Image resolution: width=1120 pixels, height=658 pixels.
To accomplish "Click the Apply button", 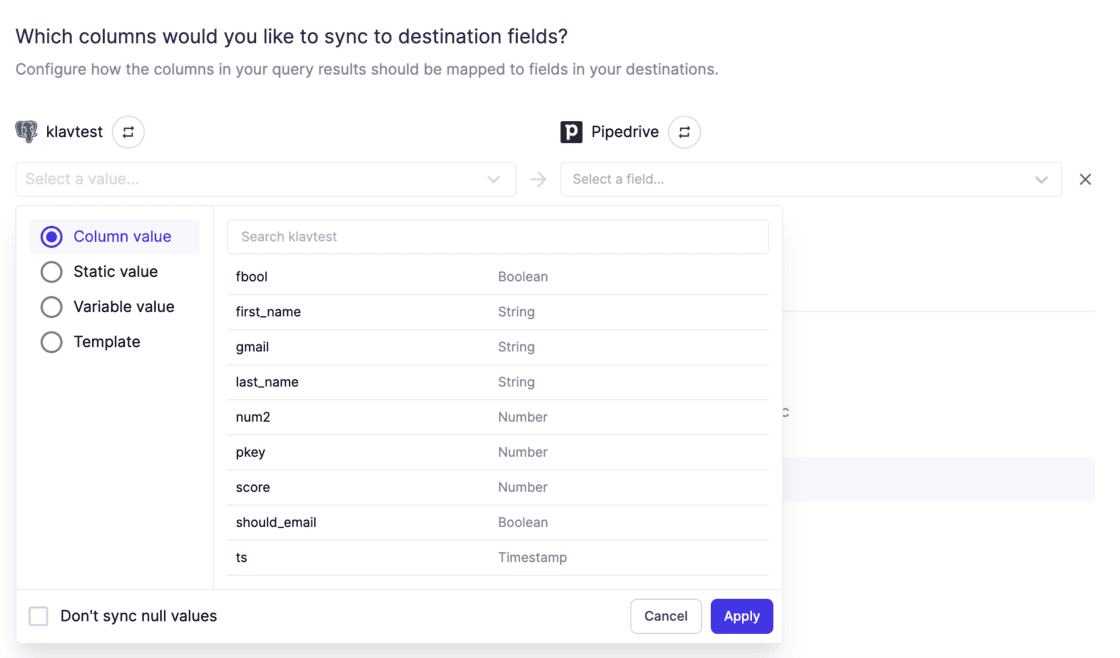I will (741, 616).
